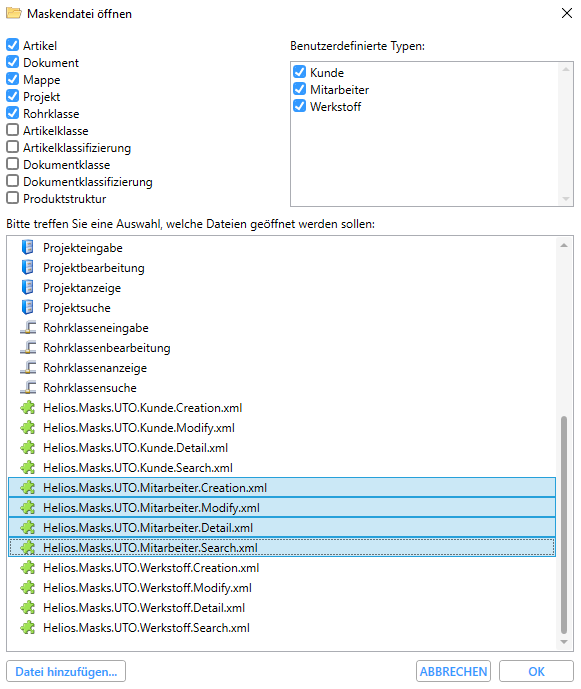581x689 pixels.
Task: Uncheck the Artikel checkbox
Action: click(13, 45)
